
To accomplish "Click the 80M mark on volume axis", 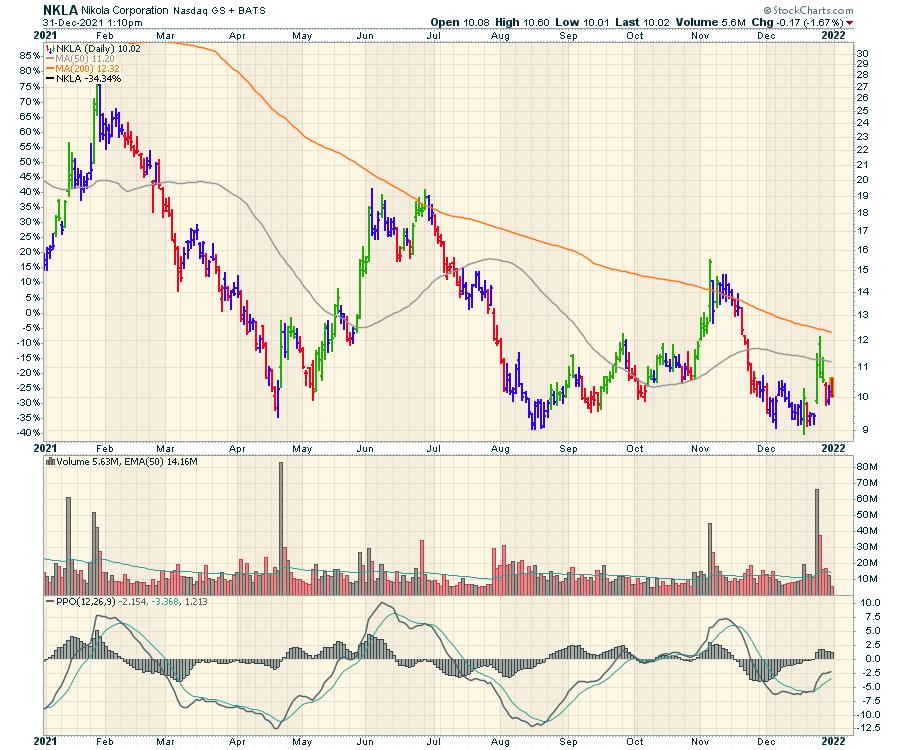I will tap(867, 468).
